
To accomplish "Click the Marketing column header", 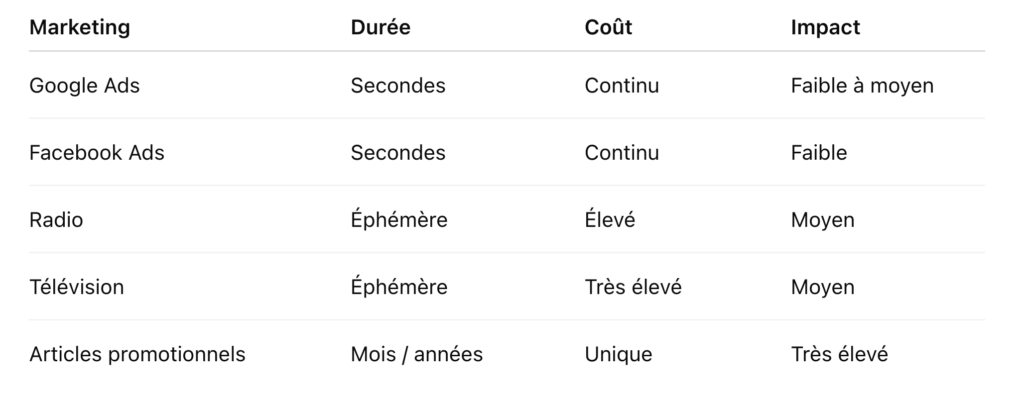I will (80, 28).
